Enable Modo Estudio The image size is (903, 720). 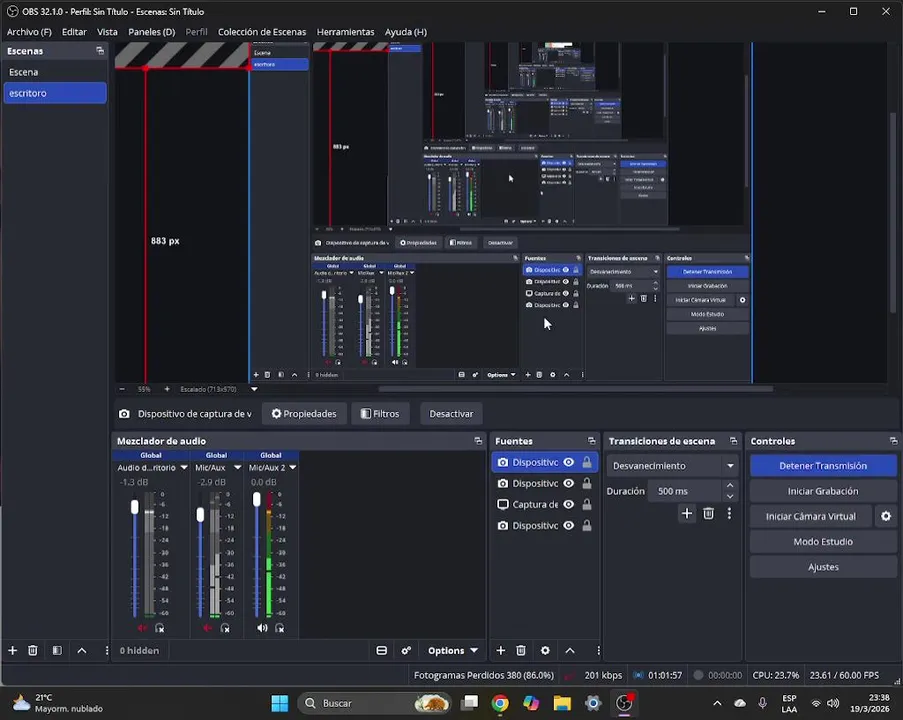pyautogui.click(x=823, y=541)
